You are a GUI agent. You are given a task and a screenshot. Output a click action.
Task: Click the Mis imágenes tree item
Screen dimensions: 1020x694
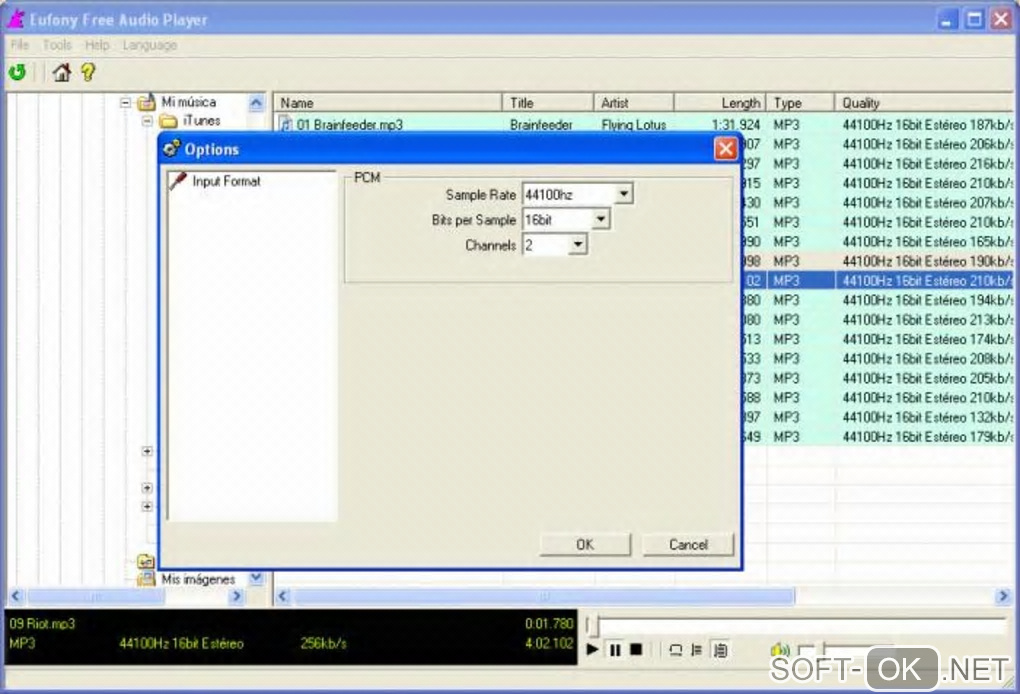[x=198, y=579]
